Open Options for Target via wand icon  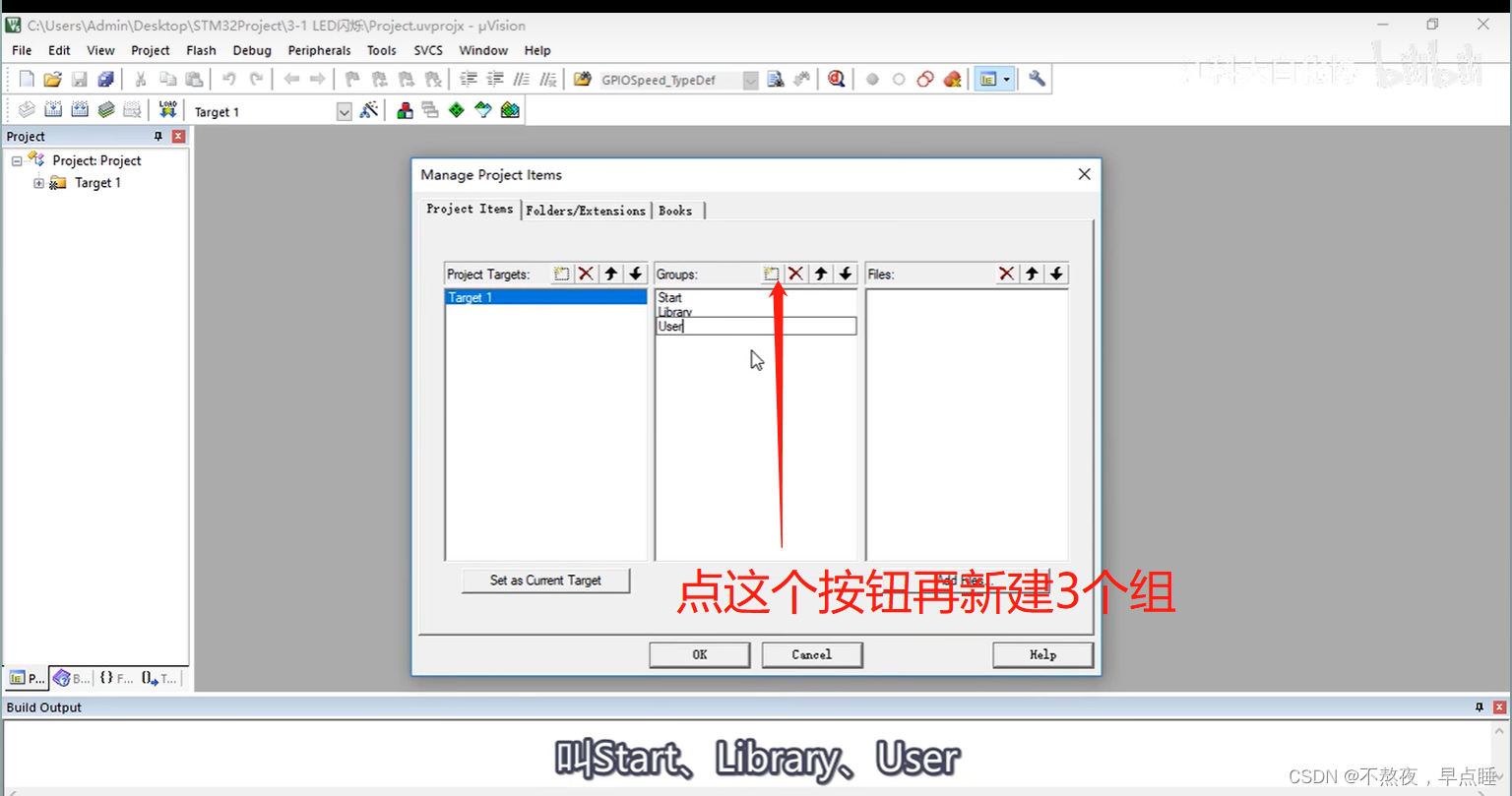click(x=369, y=109)
